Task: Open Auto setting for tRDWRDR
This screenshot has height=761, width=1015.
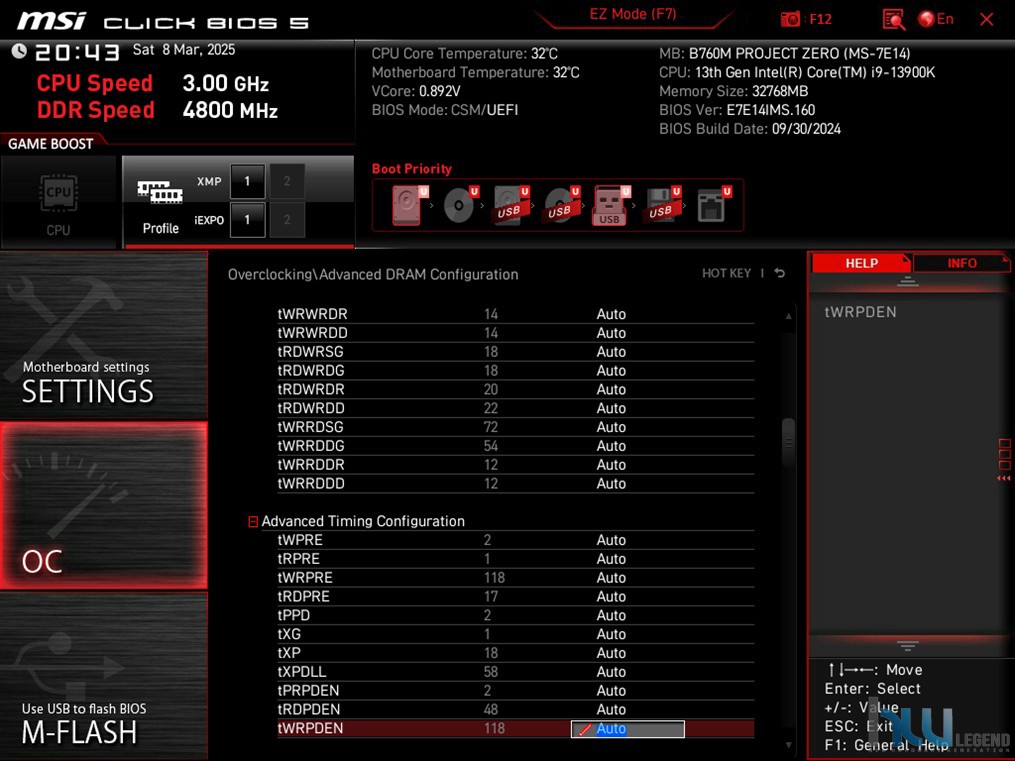Action: click(x=610, y=389)
